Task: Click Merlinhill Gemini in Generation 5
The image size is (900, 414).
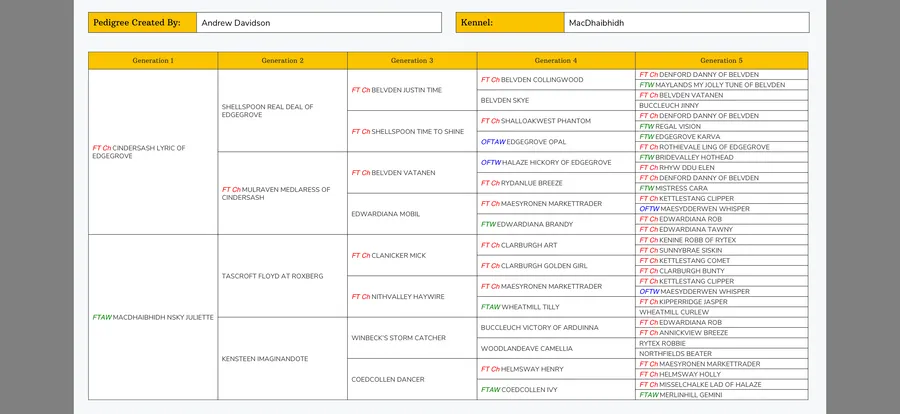Action: click(687, 395)
